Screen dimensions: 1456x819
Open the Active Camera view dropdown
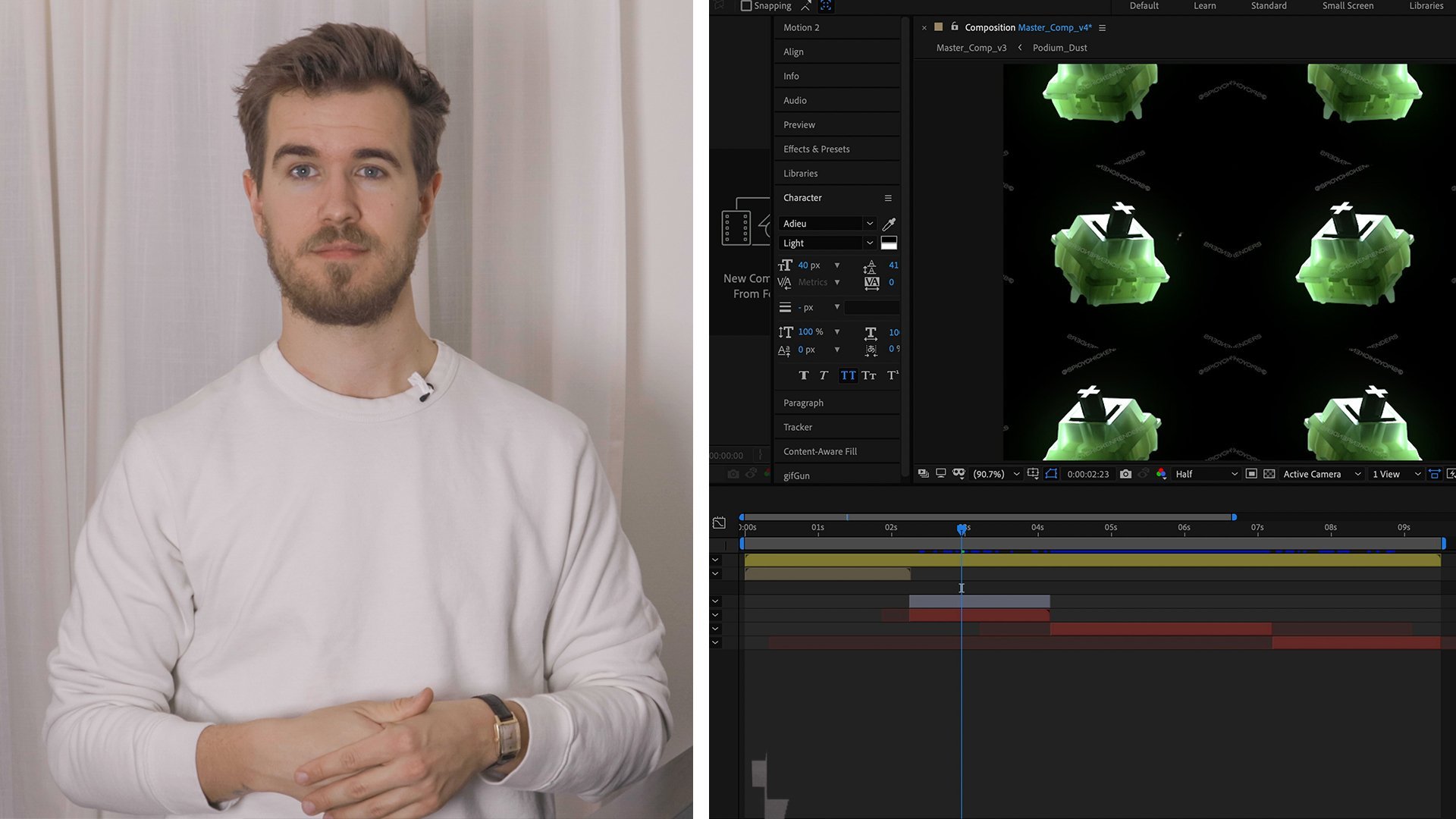[x=1322, y=474]
